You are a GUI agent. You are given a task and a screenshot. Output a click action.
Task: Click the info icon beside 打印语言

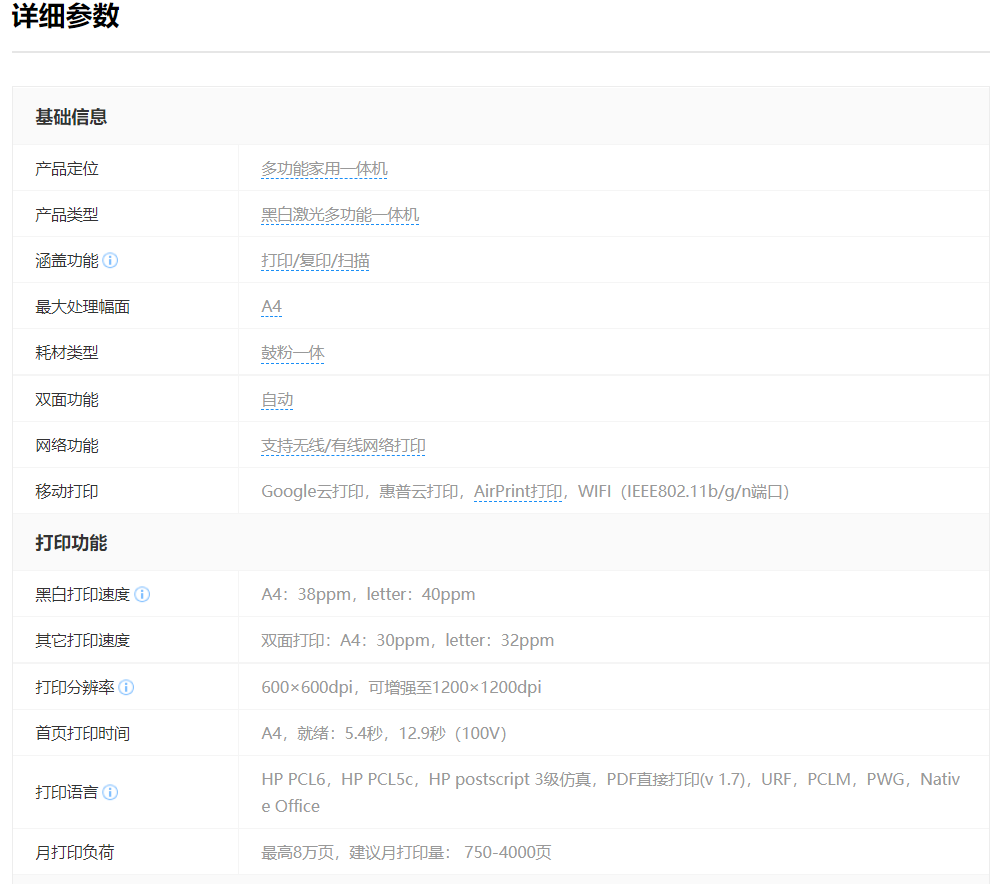[110, 792]
